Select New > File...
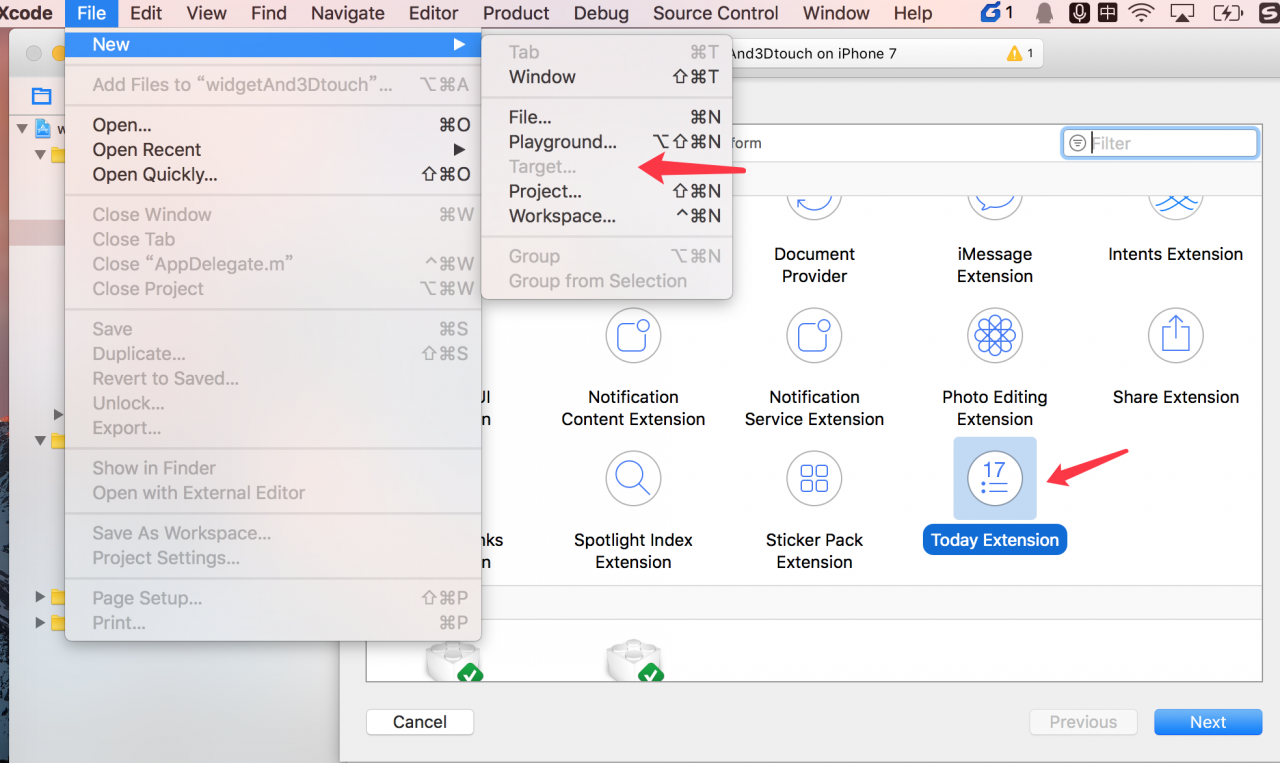Viewport: 1280px width, 763px height. click(x=607, y=117)
